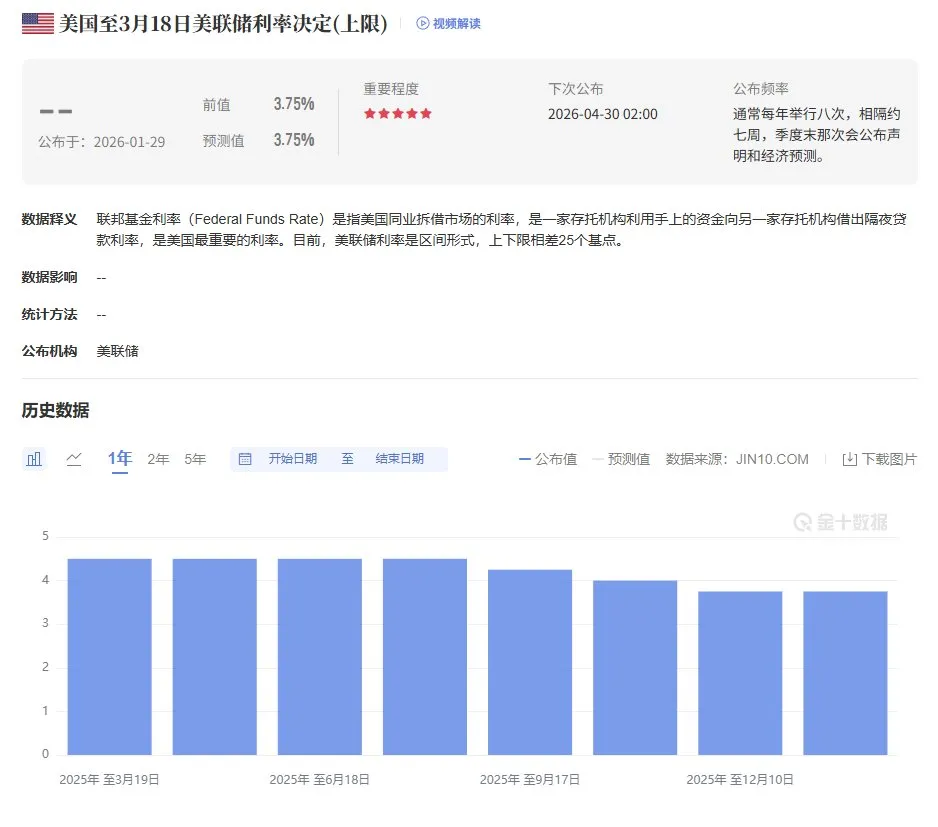Toggle the 公布值 legend series
Viewport: 938px width, 827px height.
[x=548, y=459]
